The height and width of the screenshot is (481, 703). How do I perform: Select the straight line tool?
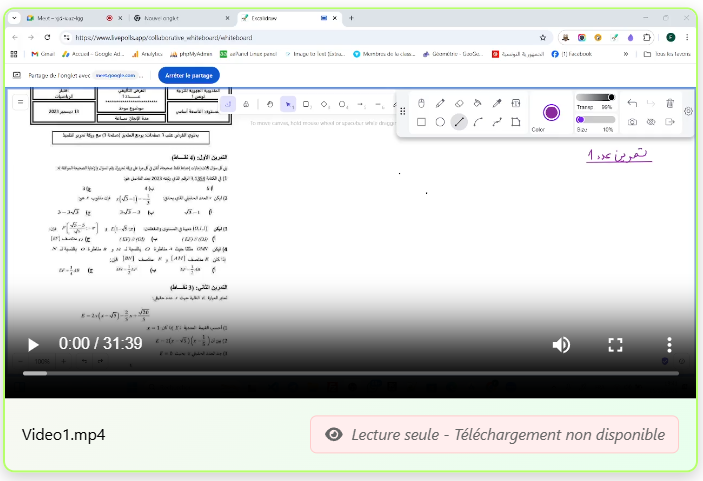[459, 122]
